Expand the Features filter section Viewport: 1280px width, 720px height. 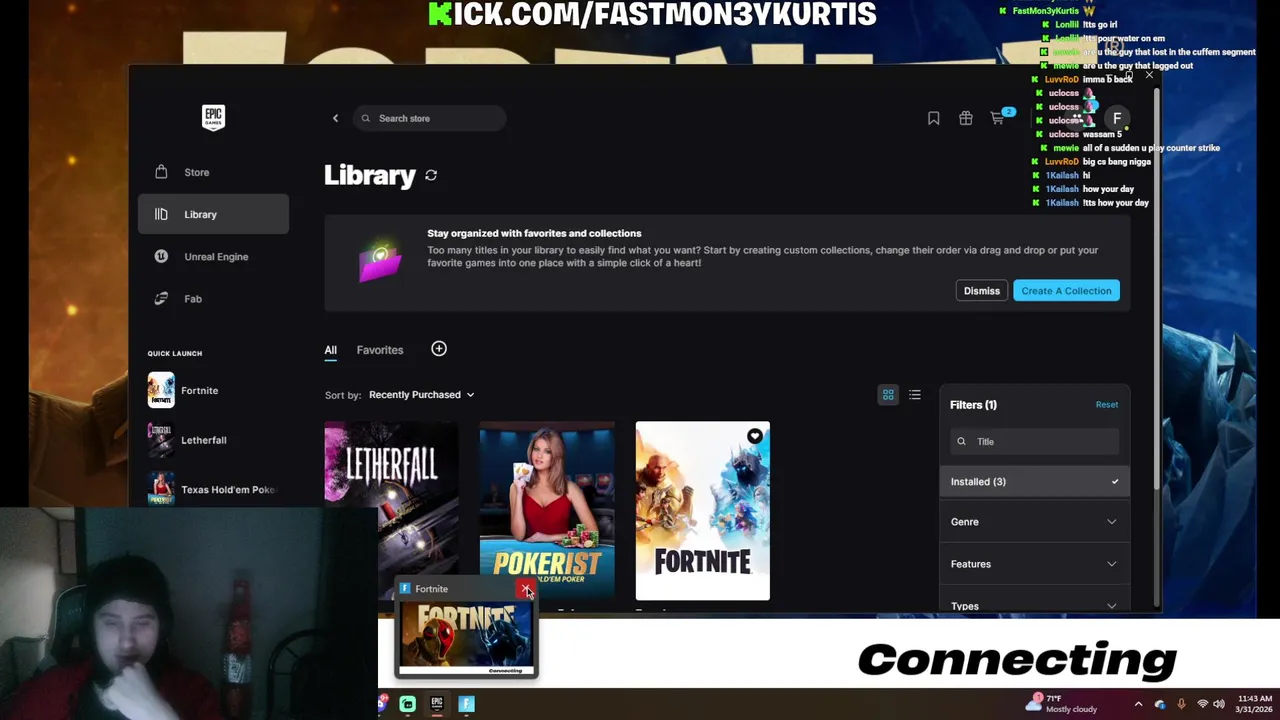coord(1035,564)
